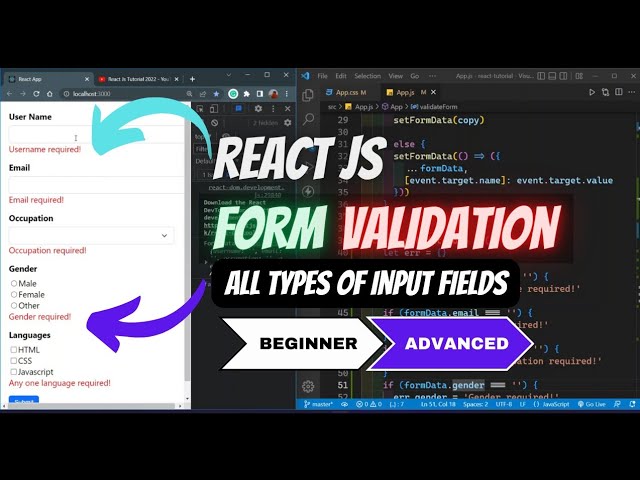Reload the localhost page
This screenshot has width=640, height=480.
pyautogui.click(x=36, y=94)
